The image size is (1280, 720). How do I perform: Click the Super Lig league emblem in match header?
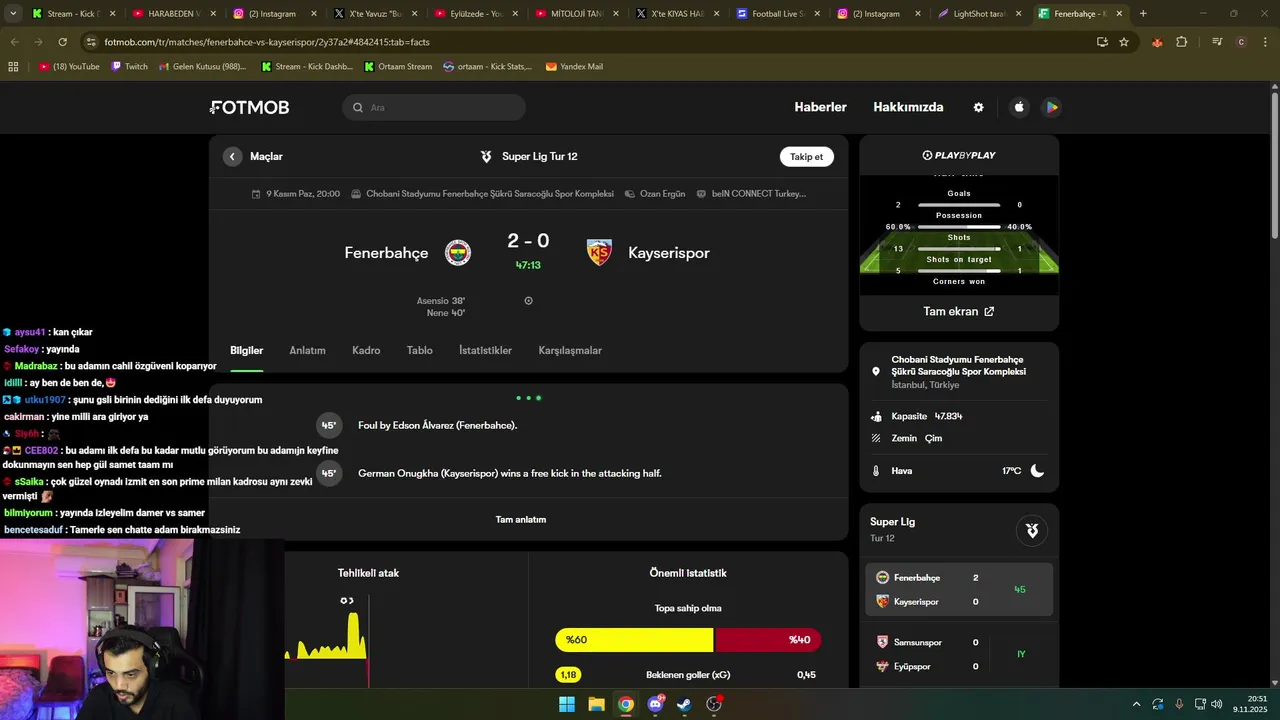point(486,156)
